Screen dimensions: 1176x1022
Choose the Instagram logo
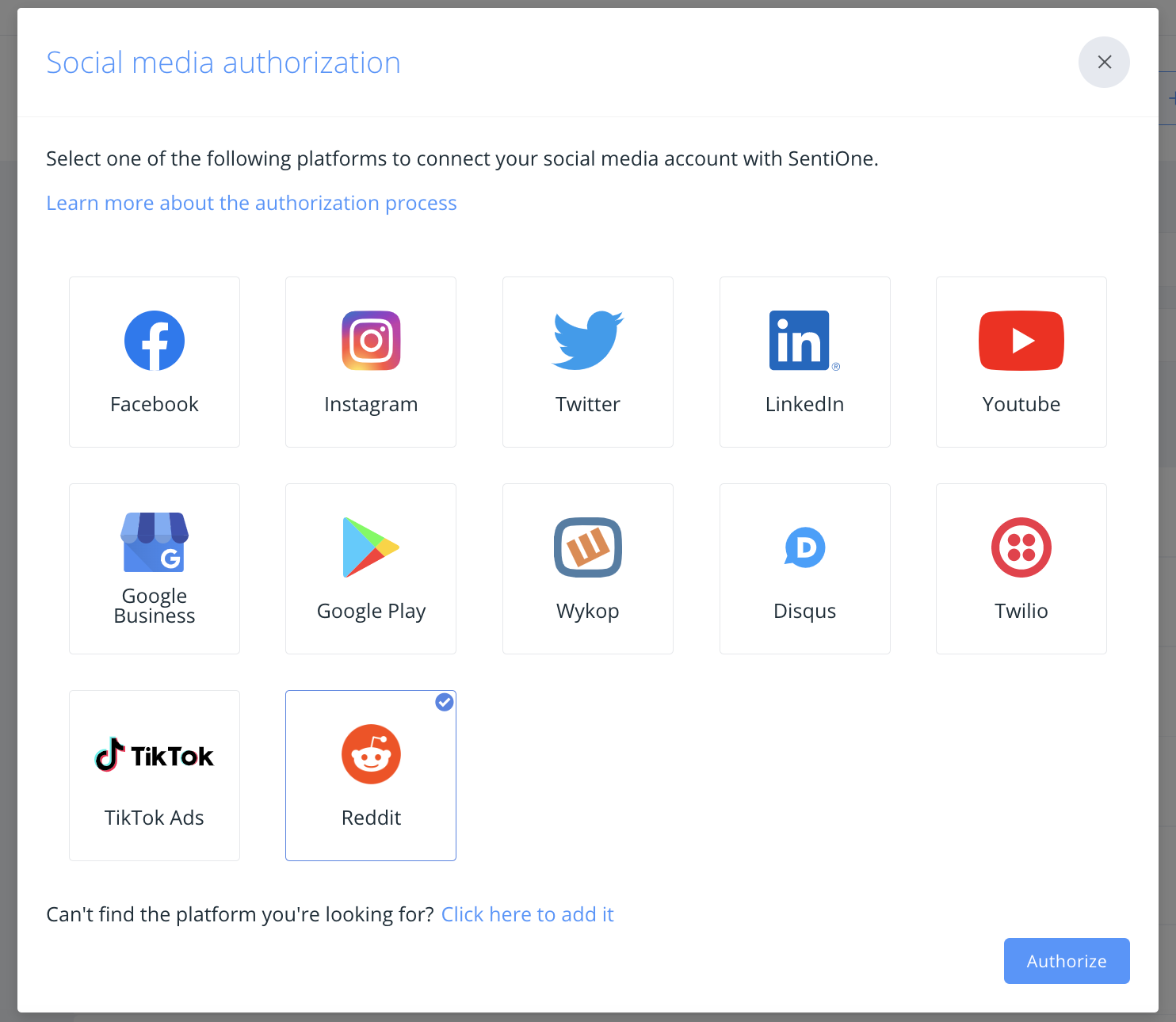371,341
